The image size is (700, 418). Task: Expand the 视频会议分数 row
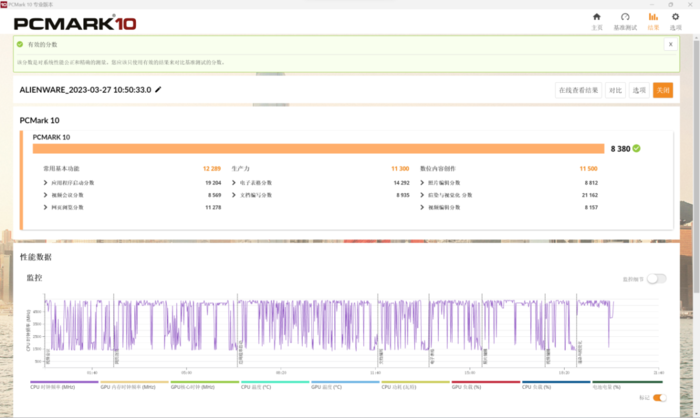[45, 195]
